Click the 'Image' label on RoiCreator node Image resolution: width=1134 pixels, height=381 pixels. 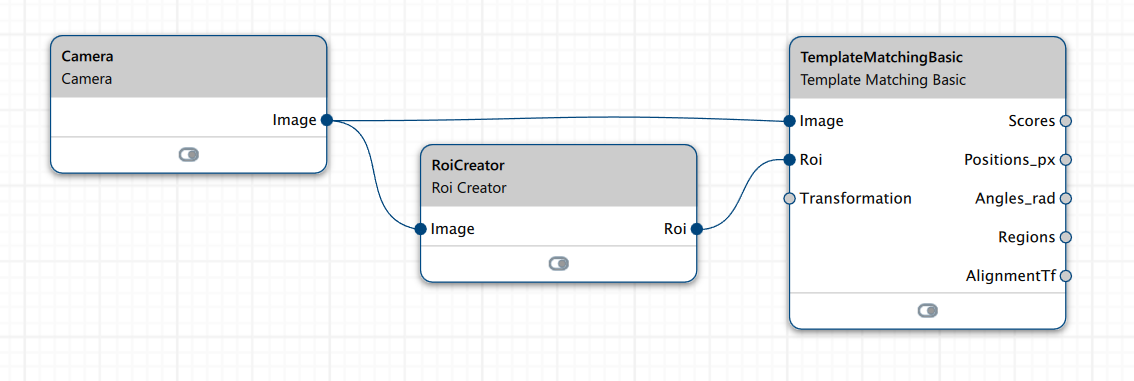coord(453,229)
